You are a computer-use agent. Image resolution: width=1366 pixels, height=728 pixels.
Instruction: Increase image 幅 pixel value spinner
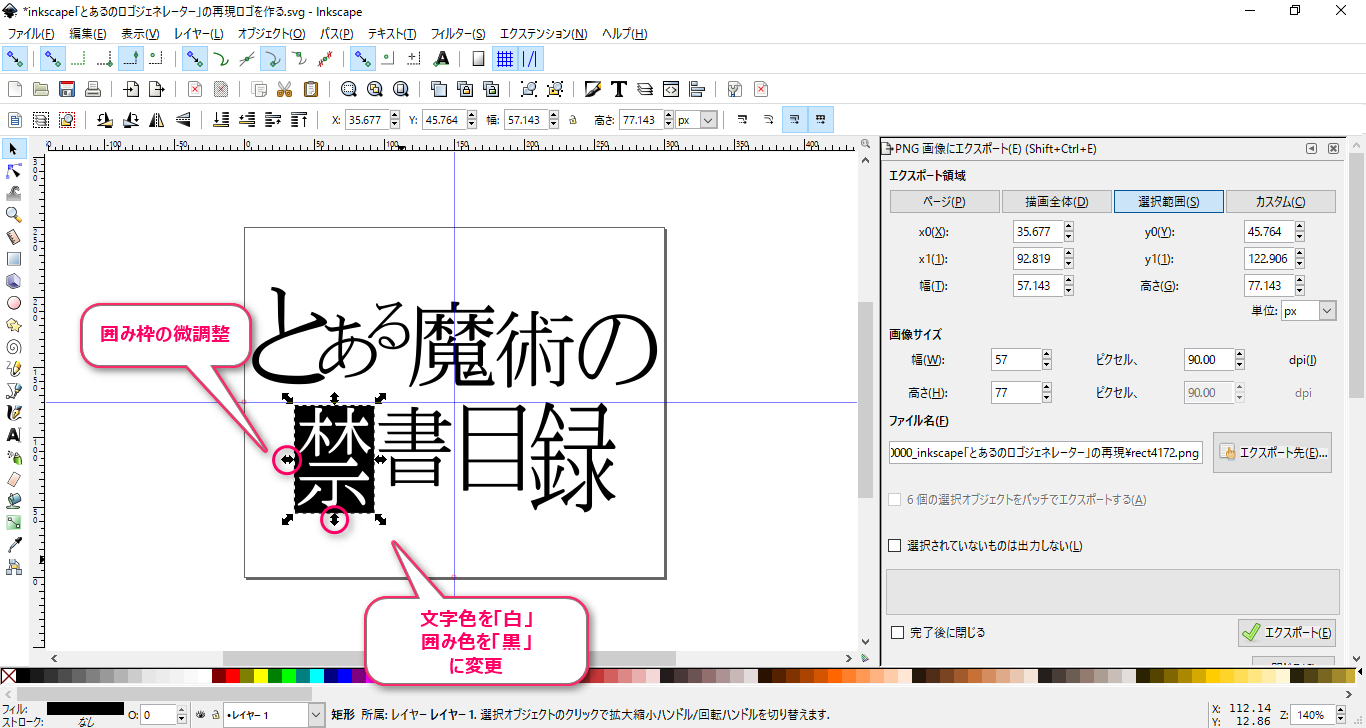(1047, 355)
